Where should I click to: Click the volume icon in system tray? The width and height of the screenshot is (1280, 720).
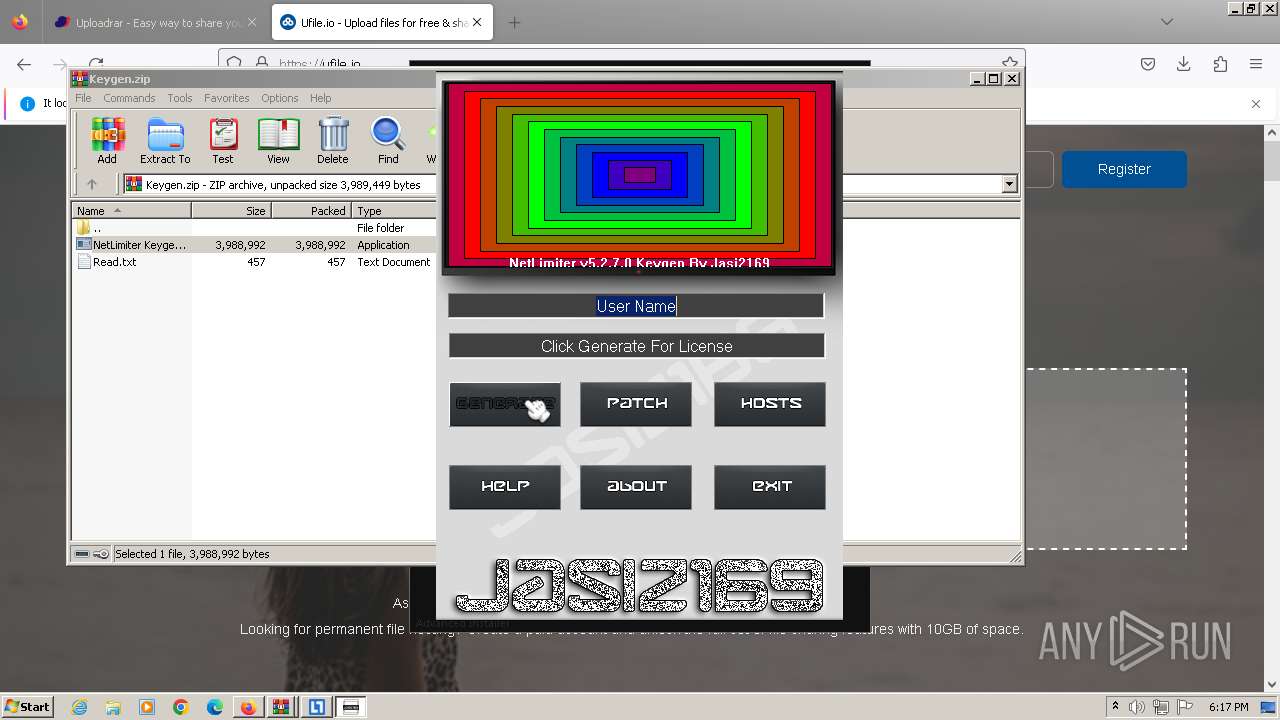tap(1137, 707)
